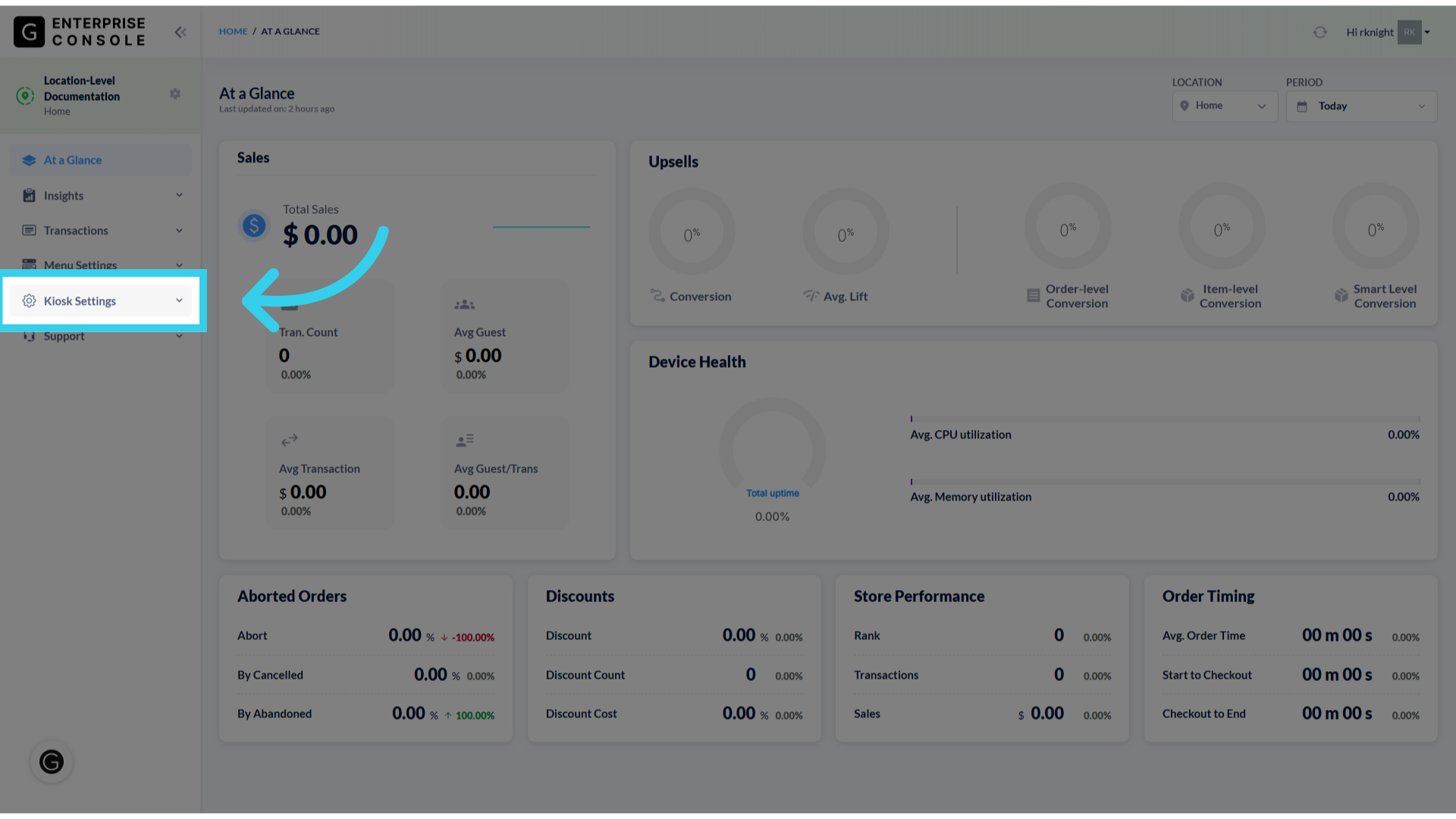Expand the Menu Settings chevron
1456x819 pixels.
click(x=179, y=265)
